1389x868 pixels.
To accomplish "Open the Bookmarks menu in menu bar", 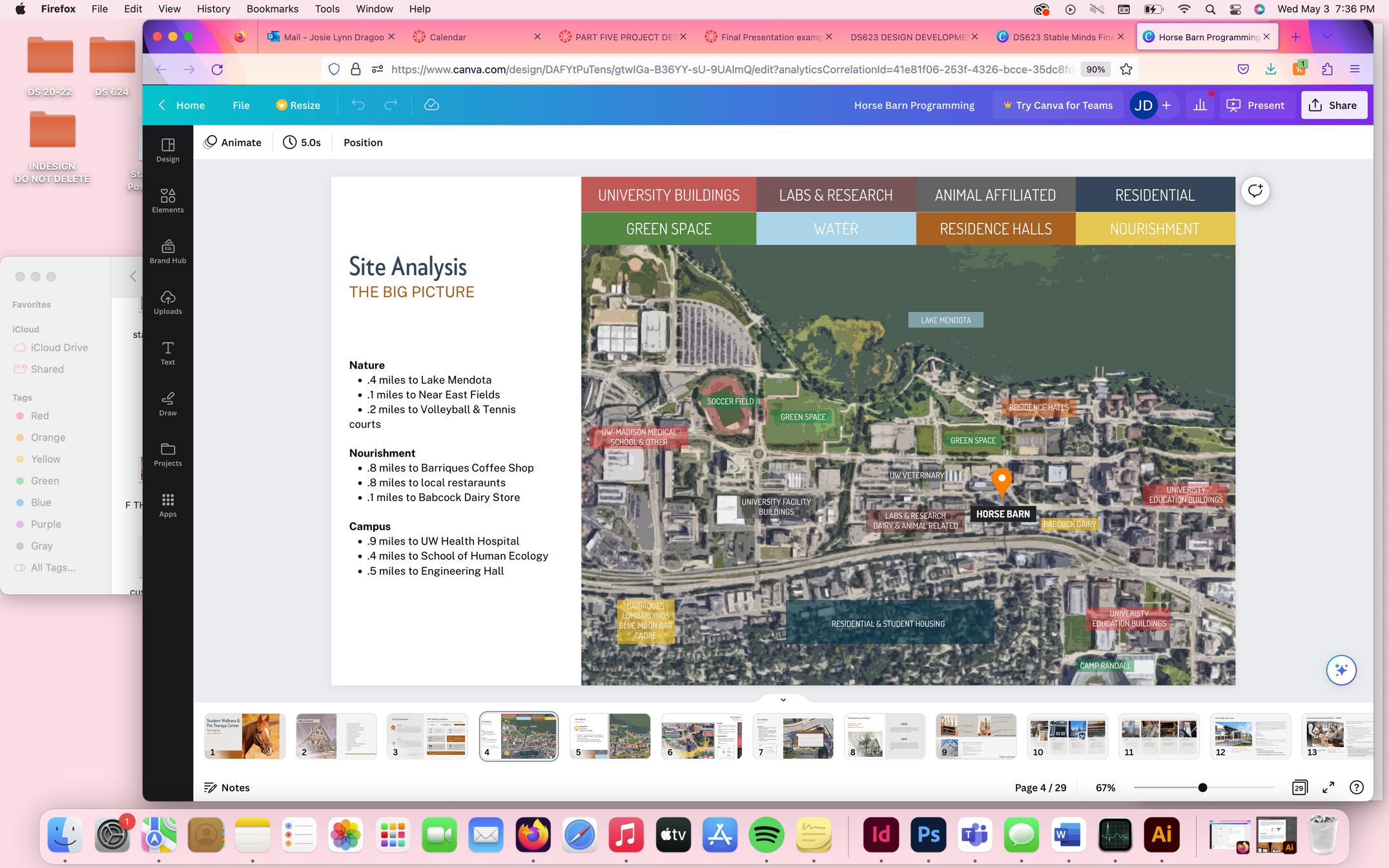I will (272, 9).
